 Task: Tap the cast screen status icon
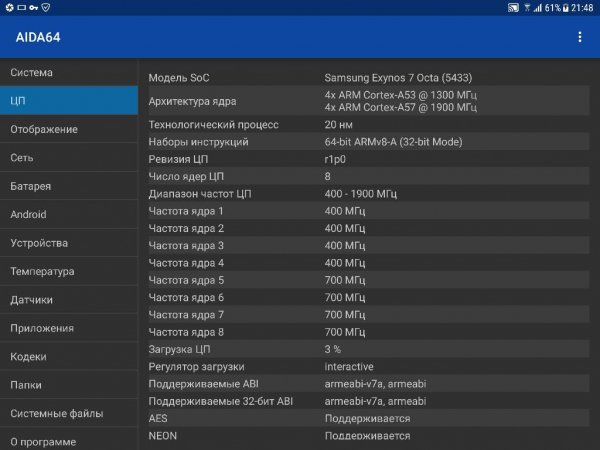coord(513,8)
